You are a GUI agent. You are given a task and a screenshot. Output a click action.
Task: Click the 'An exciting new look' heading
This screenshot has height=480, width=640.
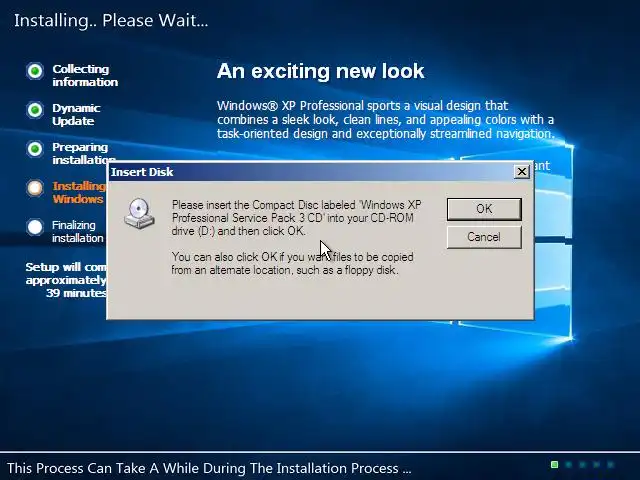[320, 71]
